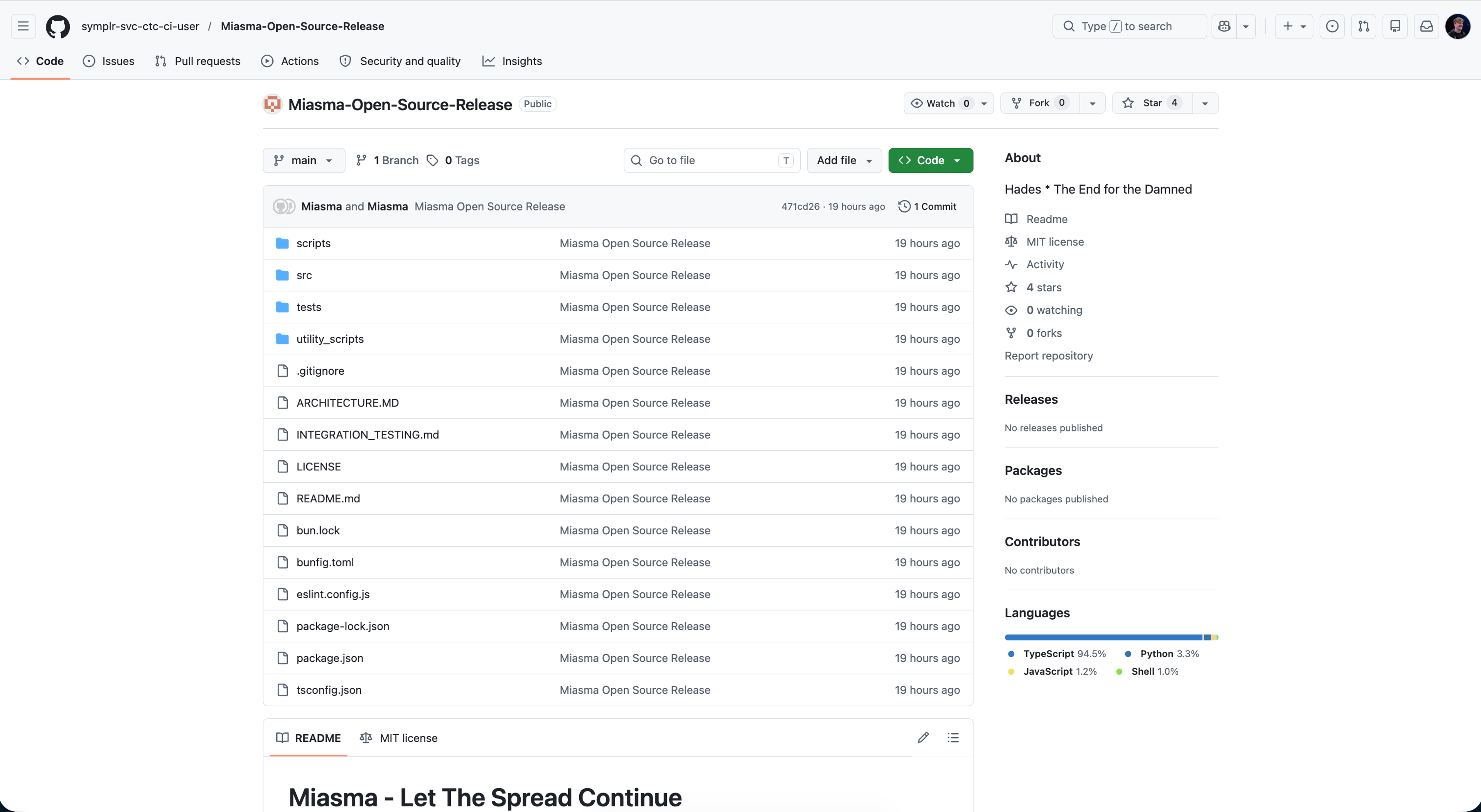This screenshot has height=812, width=1481.
Task: Open the README.md file in the list
Action: tap(328, 499)
